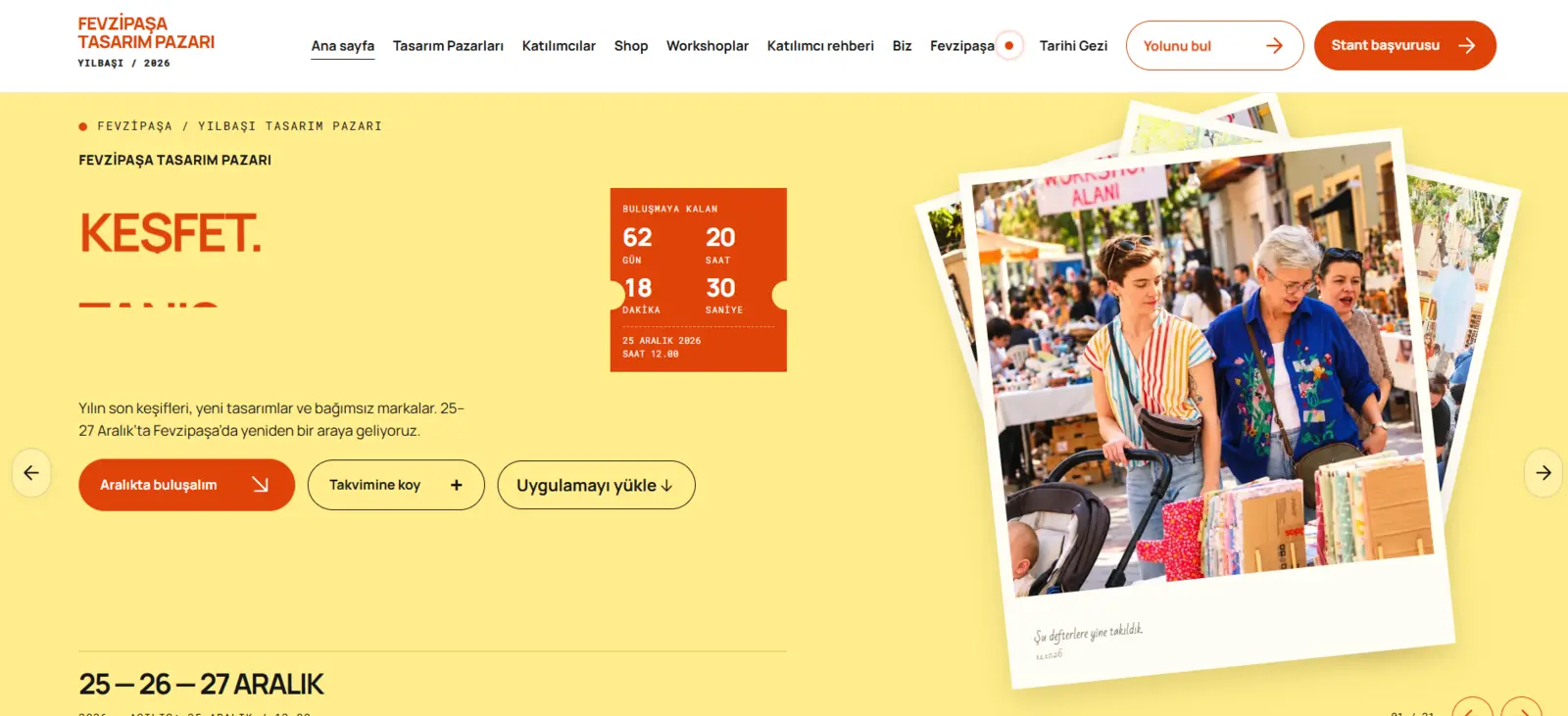The width and height of the screenshot is (1568, 716).
Task: Start a Stant başvurusu application
Action: [1404, 45]
